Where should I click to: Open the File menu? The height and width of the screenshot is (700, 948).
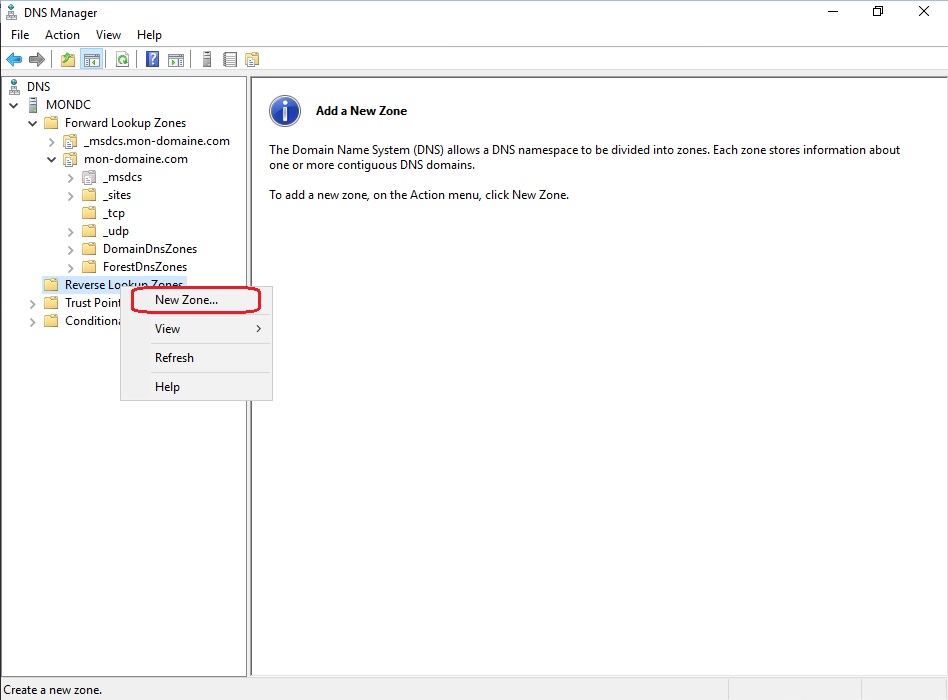tap(20, 34)
